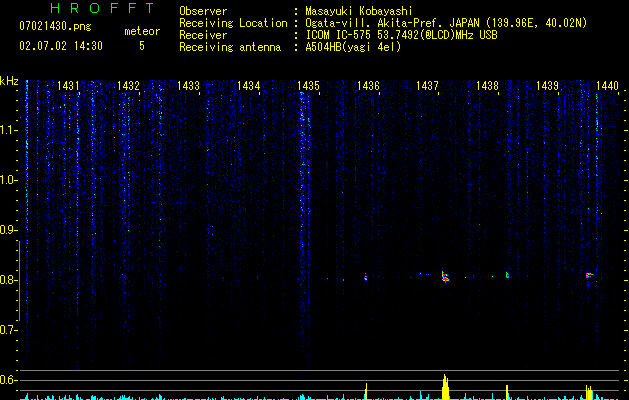Click the tallest yellow intensity bar near 1437
This screenshot has height=400, width=629.
tap(445, 387)
